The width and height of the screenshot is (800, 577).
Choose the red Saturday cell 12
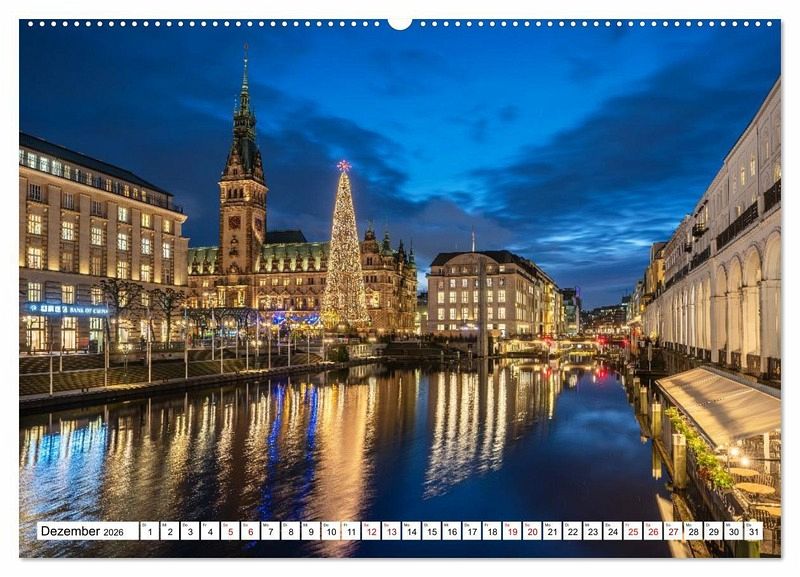(x=371, y=531)
